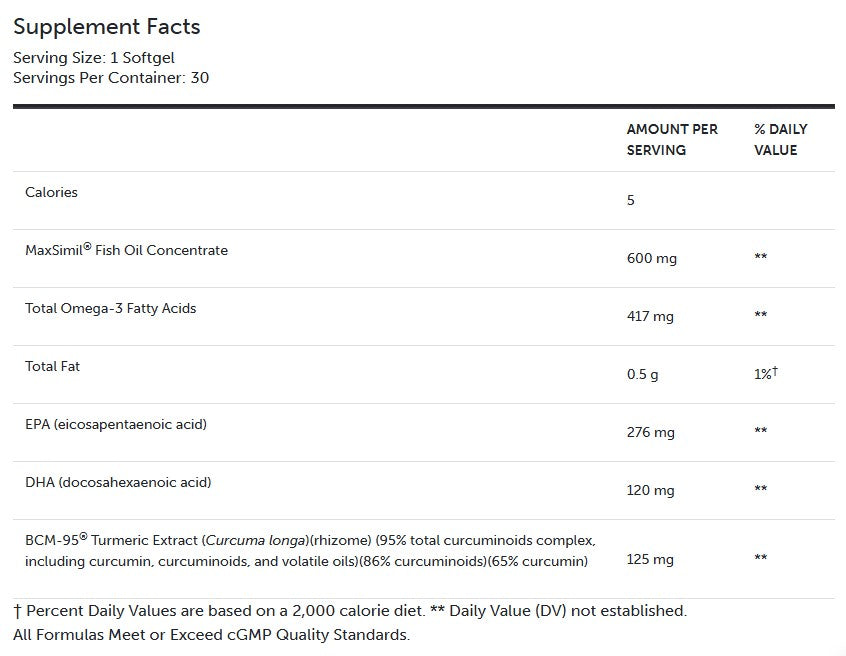The width and height of the screenshot is (846, 656).
Task: Click the 276 mg amount value
Action: pos(651,432)
